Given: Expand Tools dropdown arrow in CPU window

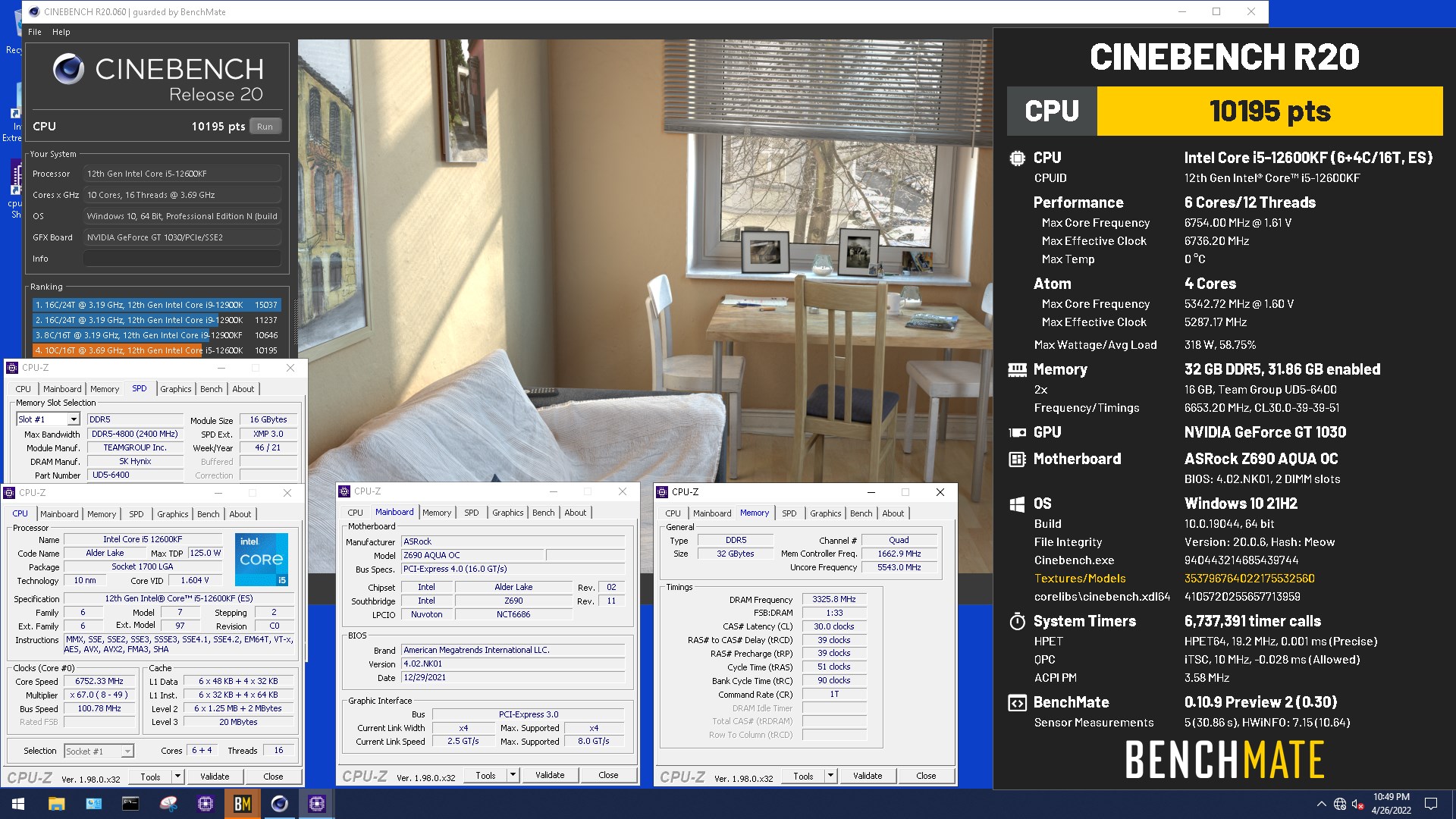Looking at the screenshot, I should 178,777.
